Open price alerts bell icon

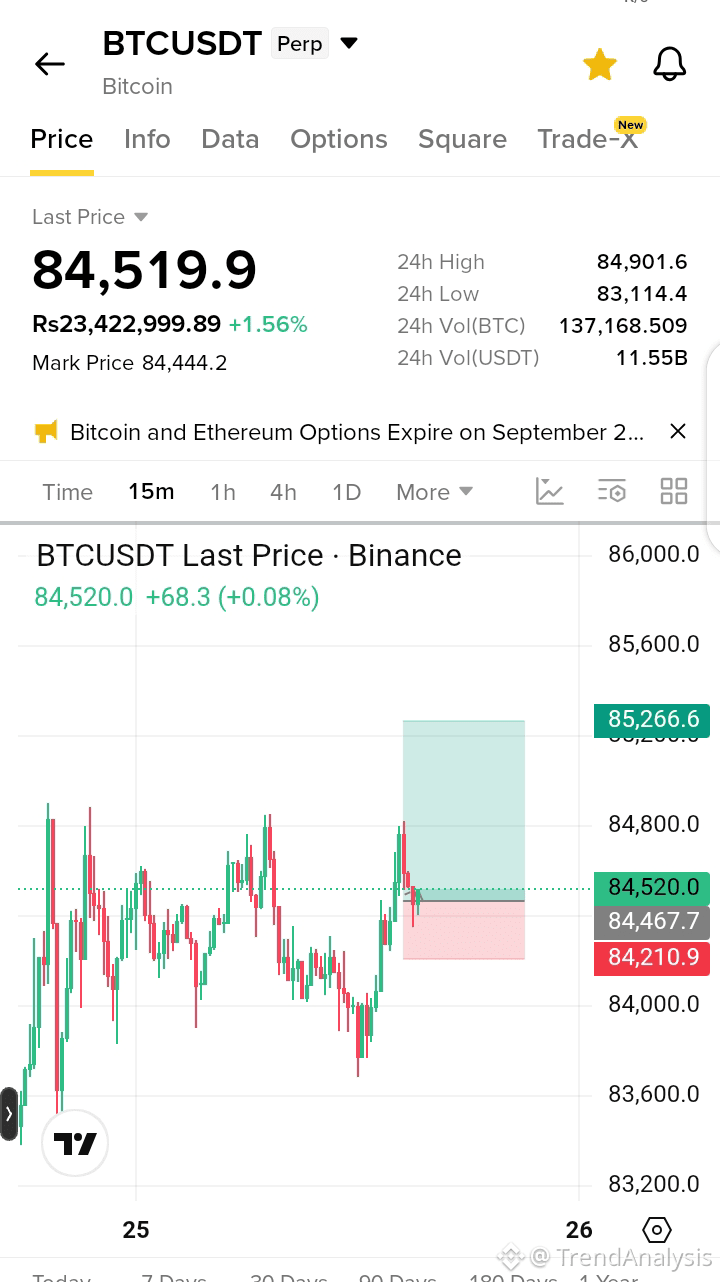pos(669,65)
